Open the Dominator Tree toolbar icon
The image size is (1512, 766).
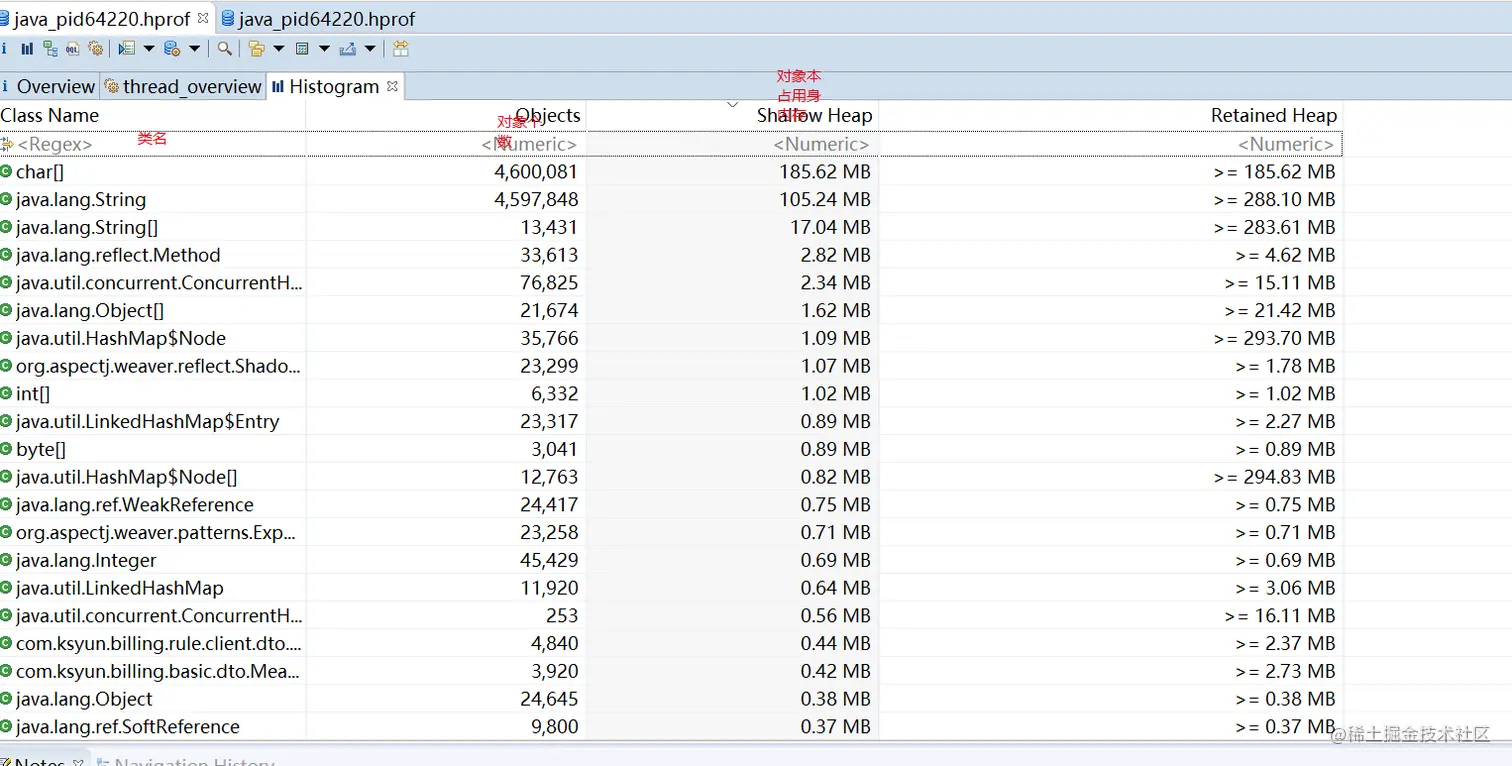[x=50, y=48]
